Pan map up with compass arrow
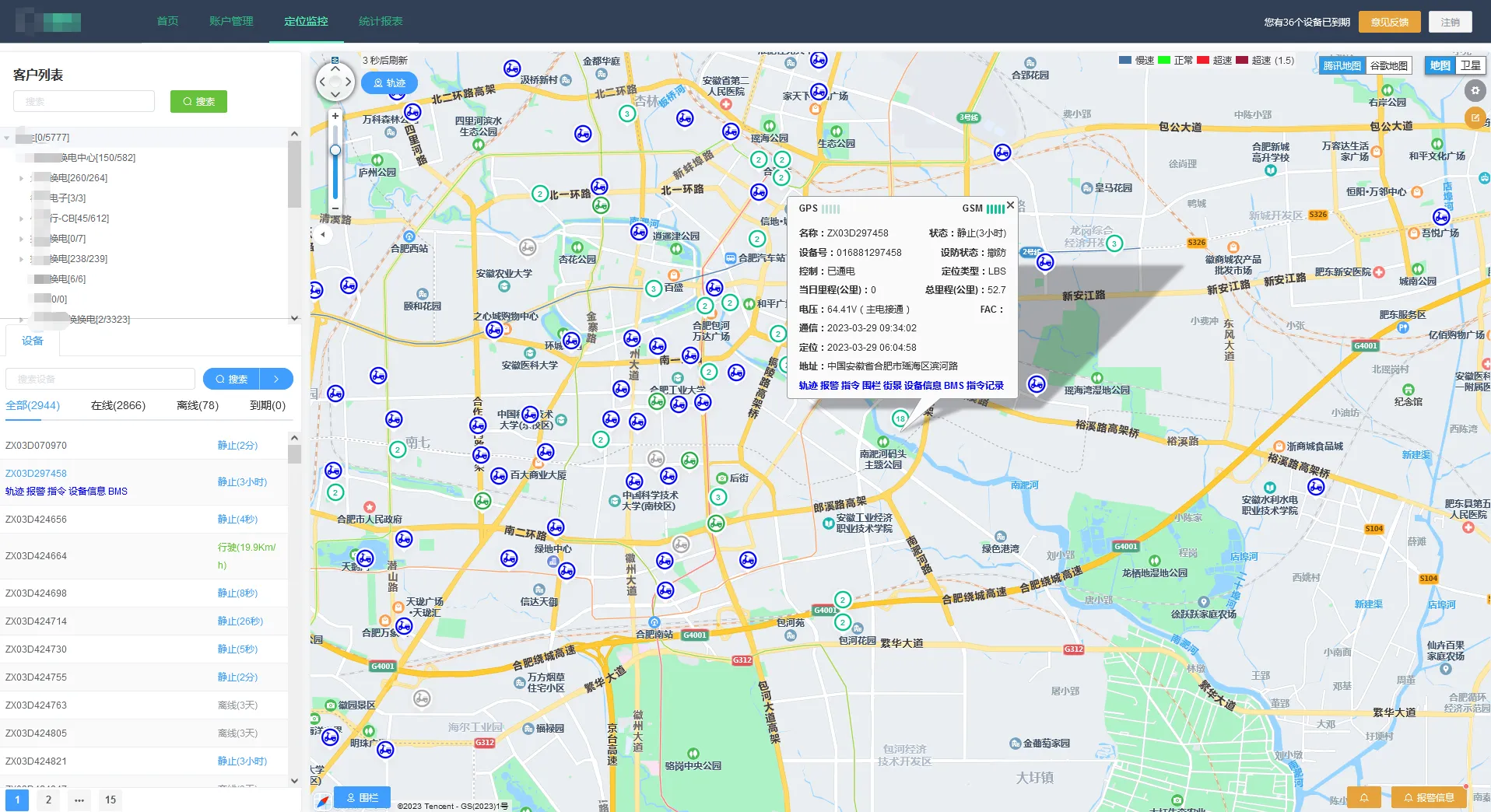 tap(335, 68)
